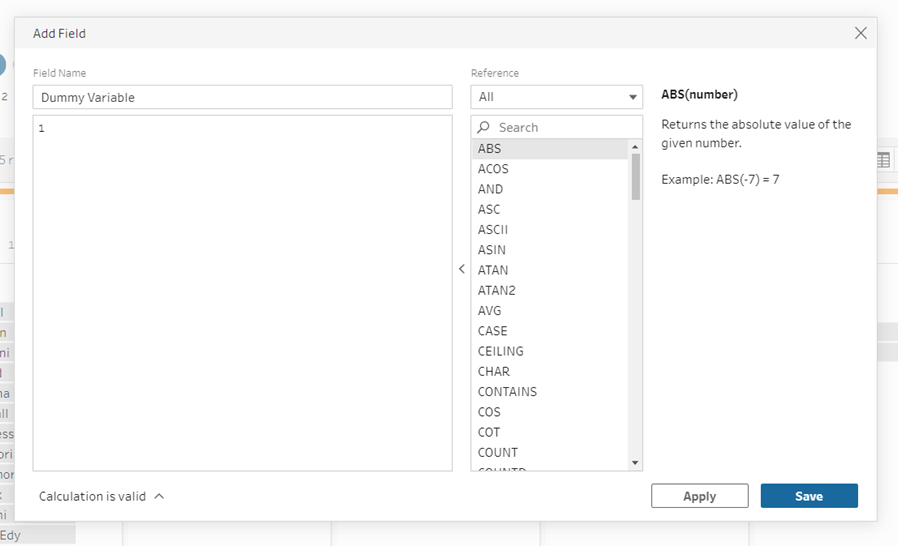Choose the CASE function

point(492,331)
